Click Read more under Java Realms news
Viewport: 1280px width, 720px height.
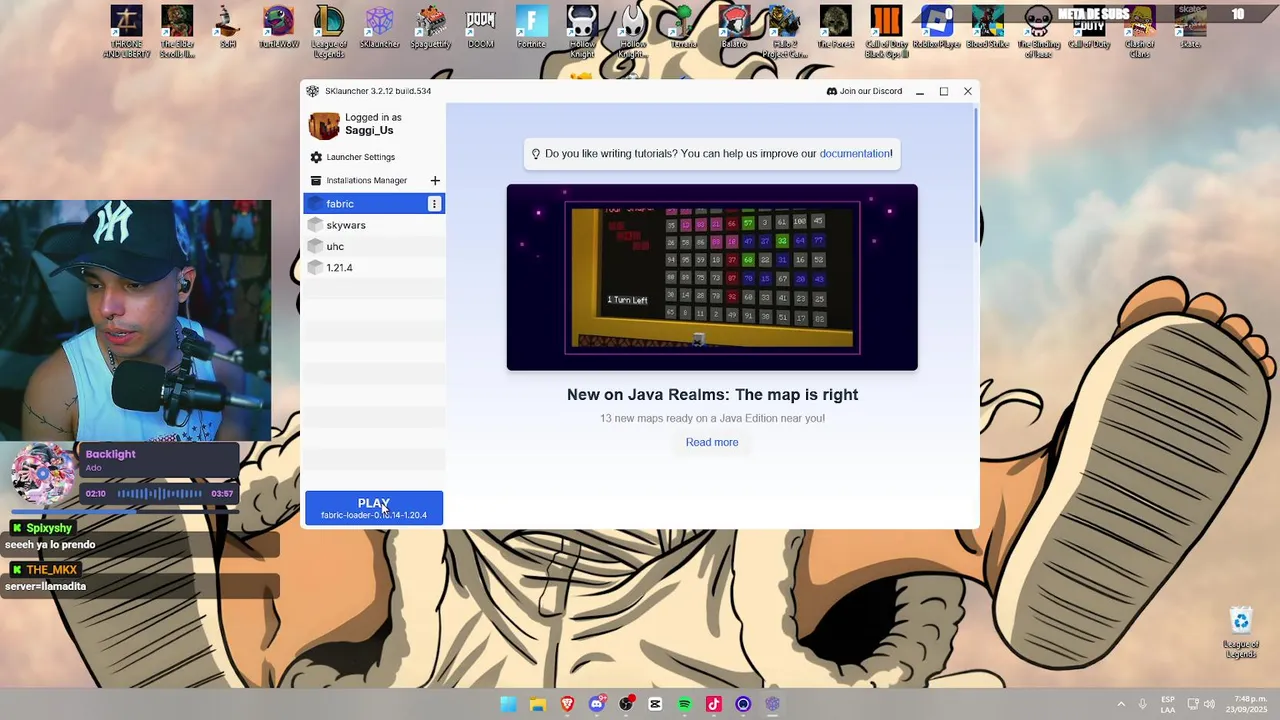pyautogui.click(x=712, y=442)
